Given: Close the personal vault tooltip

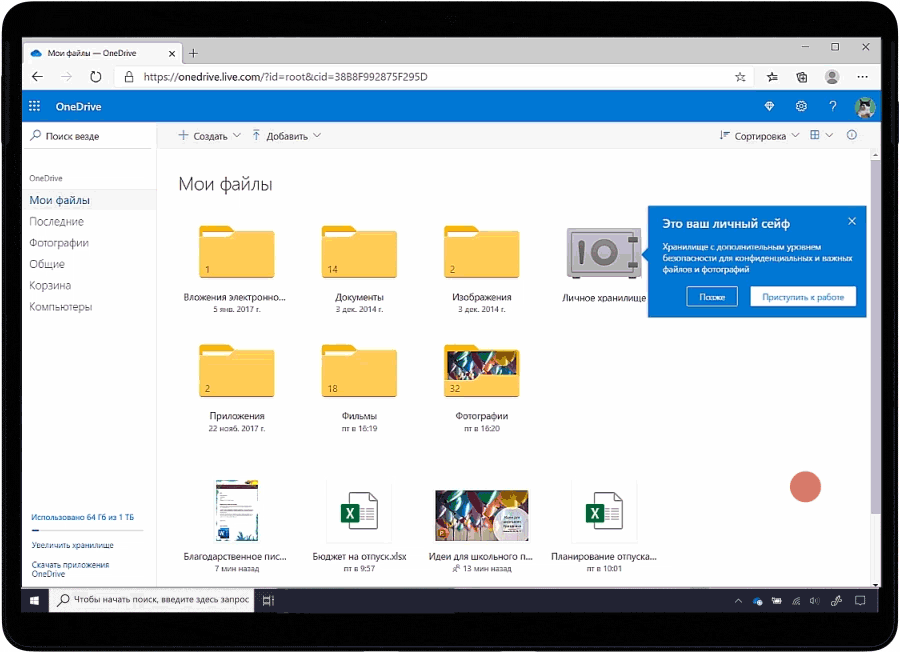Looking at the screenshot, I should tap(852, 221).
